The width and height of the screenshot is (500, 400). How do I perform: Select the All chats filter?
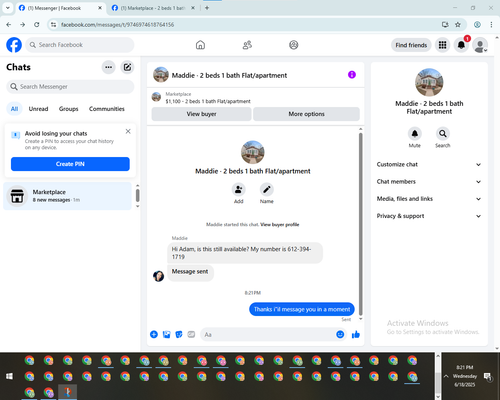tap(14, 109)
